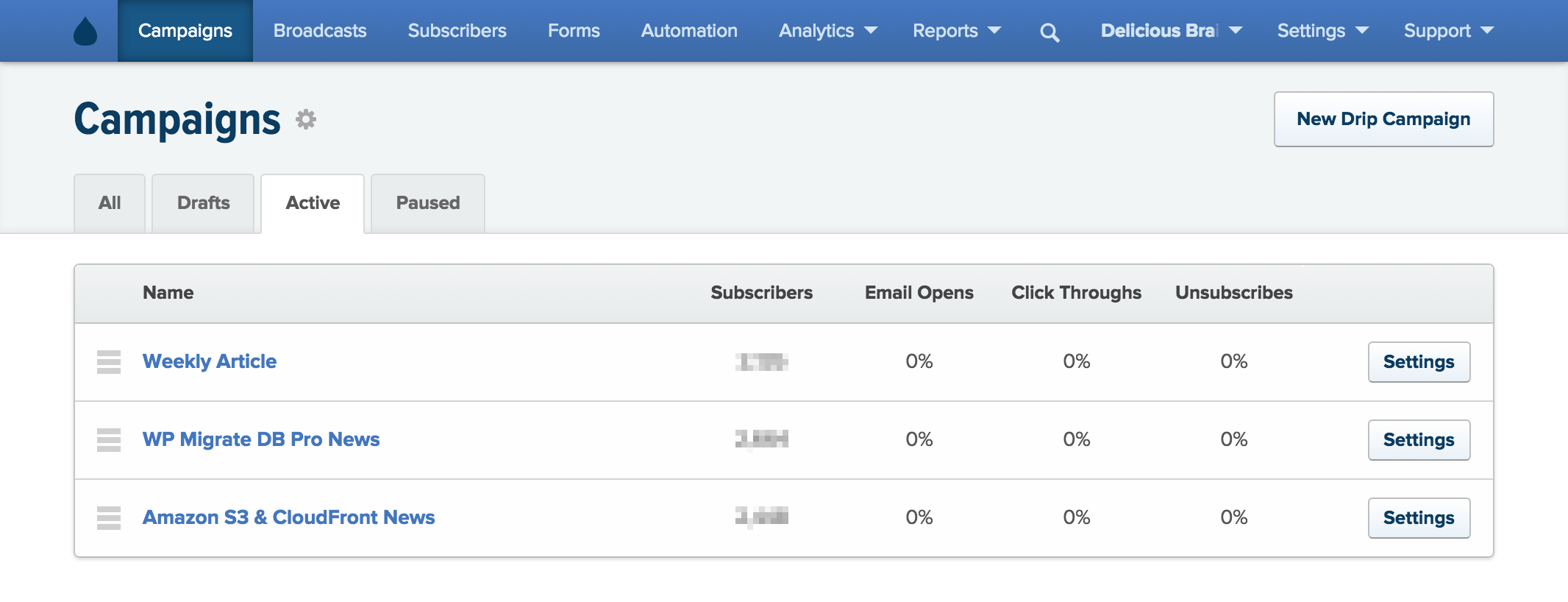1568x602 pixels.
Task: Click the Email Opens column header
Action: [x=919, y=293]
